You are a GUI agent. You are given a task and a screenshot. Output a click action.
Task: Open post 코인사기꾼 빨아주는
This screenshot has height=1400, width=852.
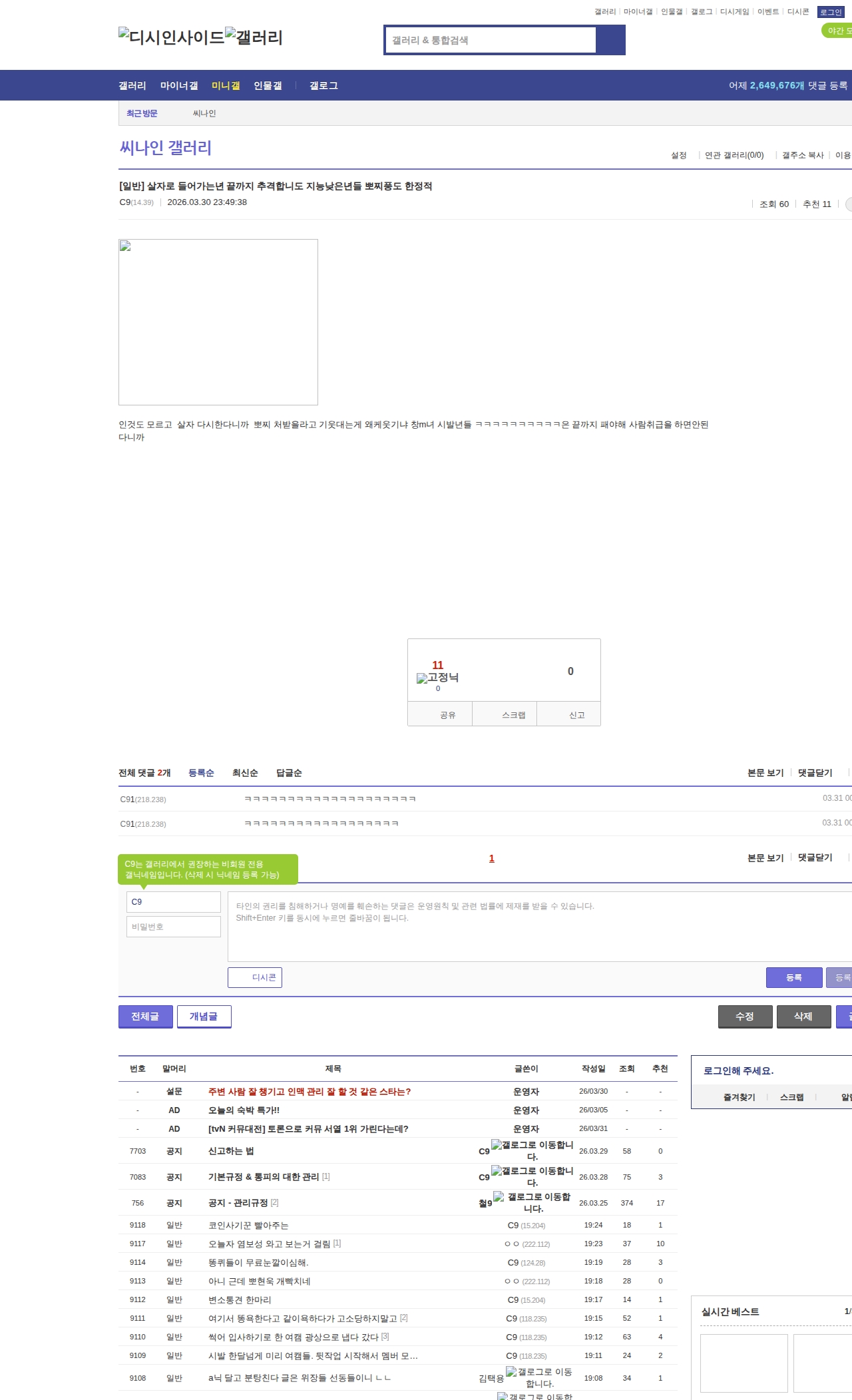(248, 1226)
